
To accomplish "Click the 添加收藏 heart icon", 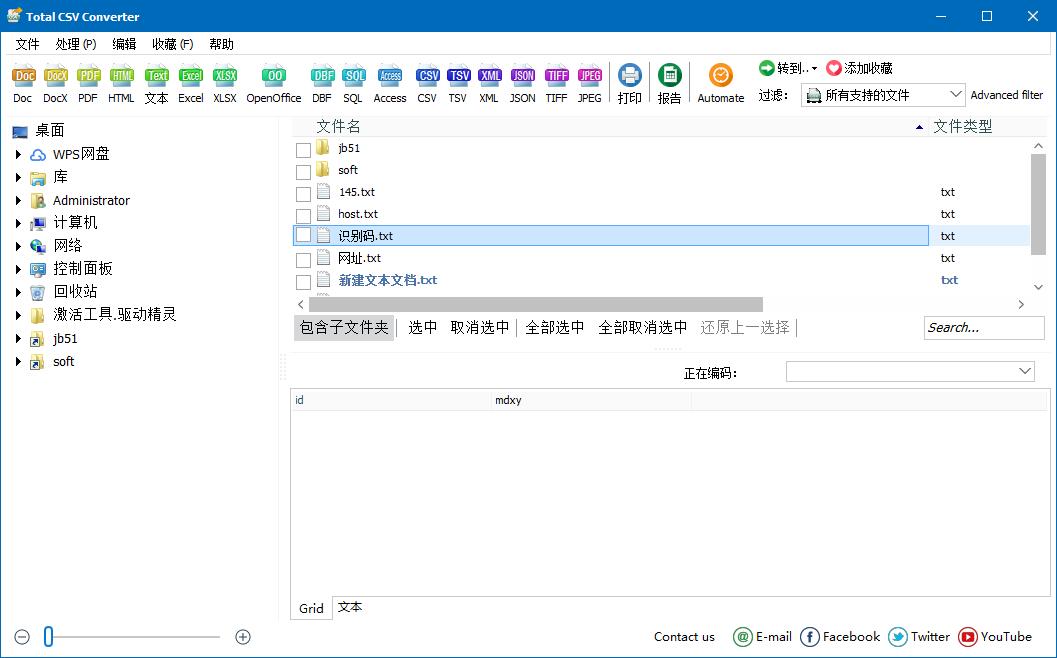I will (834, 68).
